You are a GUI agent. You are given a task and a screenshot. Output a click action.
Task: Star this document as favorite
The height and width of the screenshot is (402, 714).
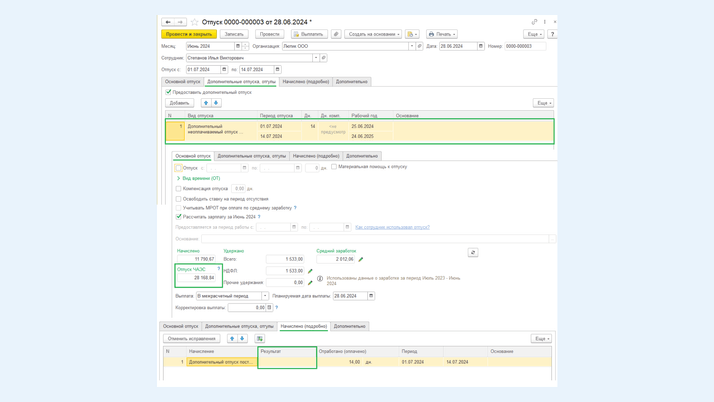click(194, 22)
